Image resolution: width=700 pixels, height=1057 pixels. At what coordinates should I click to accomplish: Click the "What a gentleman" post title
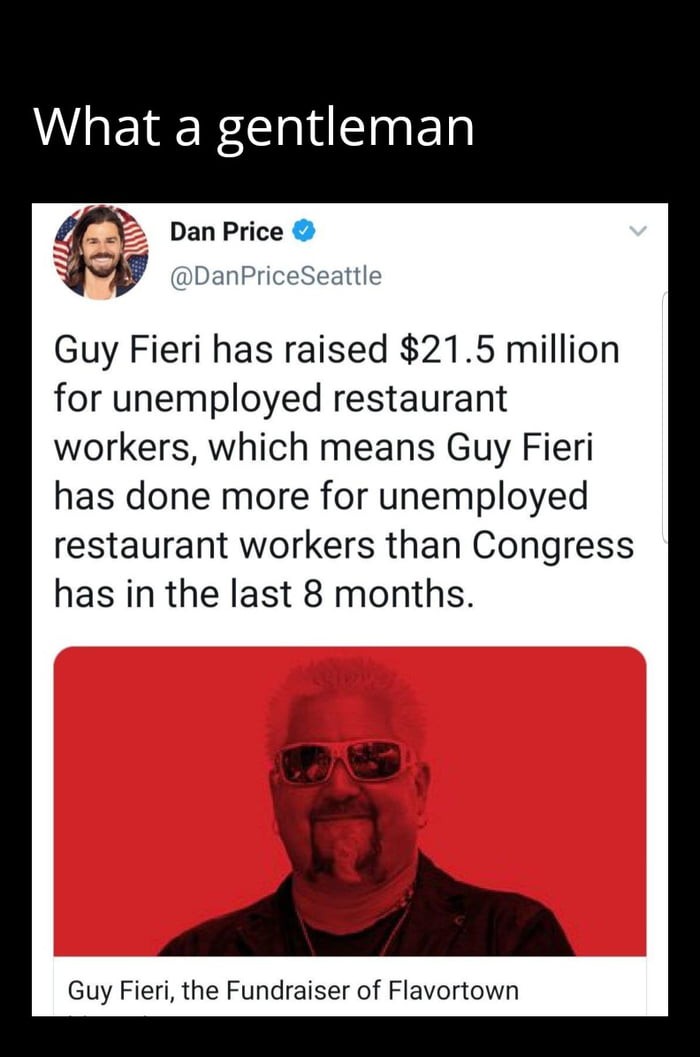click(253, 128)
